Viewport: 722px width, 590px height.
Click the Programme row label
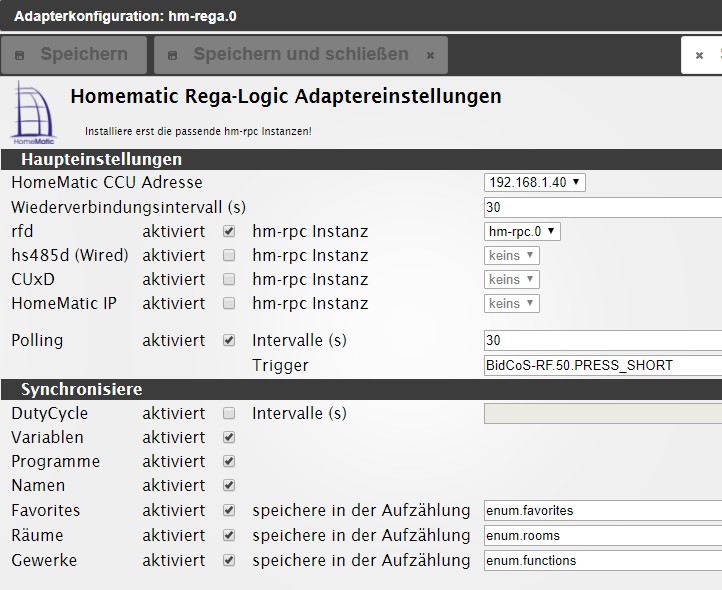55,461
